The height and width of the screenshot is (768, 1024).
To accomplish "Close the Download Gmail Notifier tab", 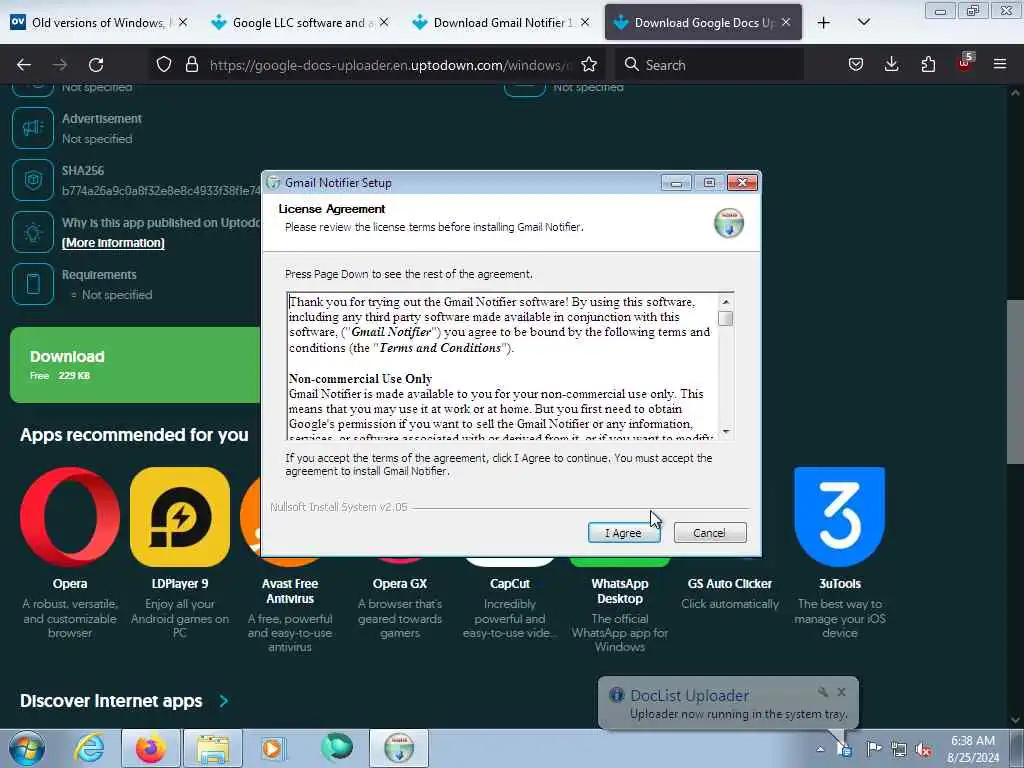I will 585,22.
